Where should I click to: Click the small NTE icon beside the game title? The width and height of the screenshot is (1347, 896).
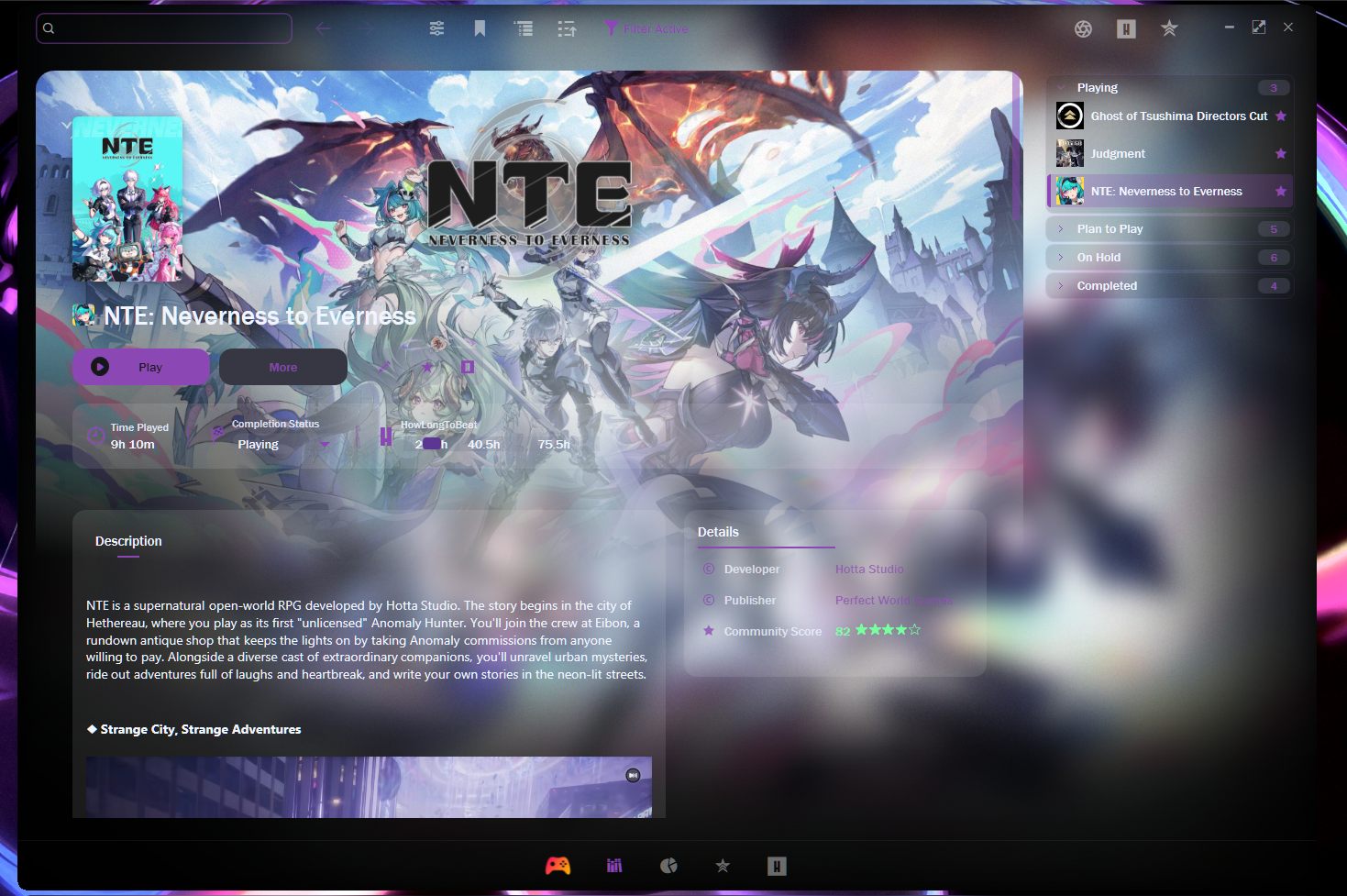(84, 315)
